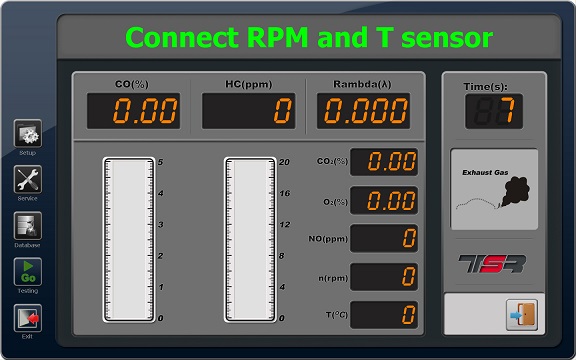Click the "NO(ppm)" label
The image size is (576, 360).
(x=328, y=239)
